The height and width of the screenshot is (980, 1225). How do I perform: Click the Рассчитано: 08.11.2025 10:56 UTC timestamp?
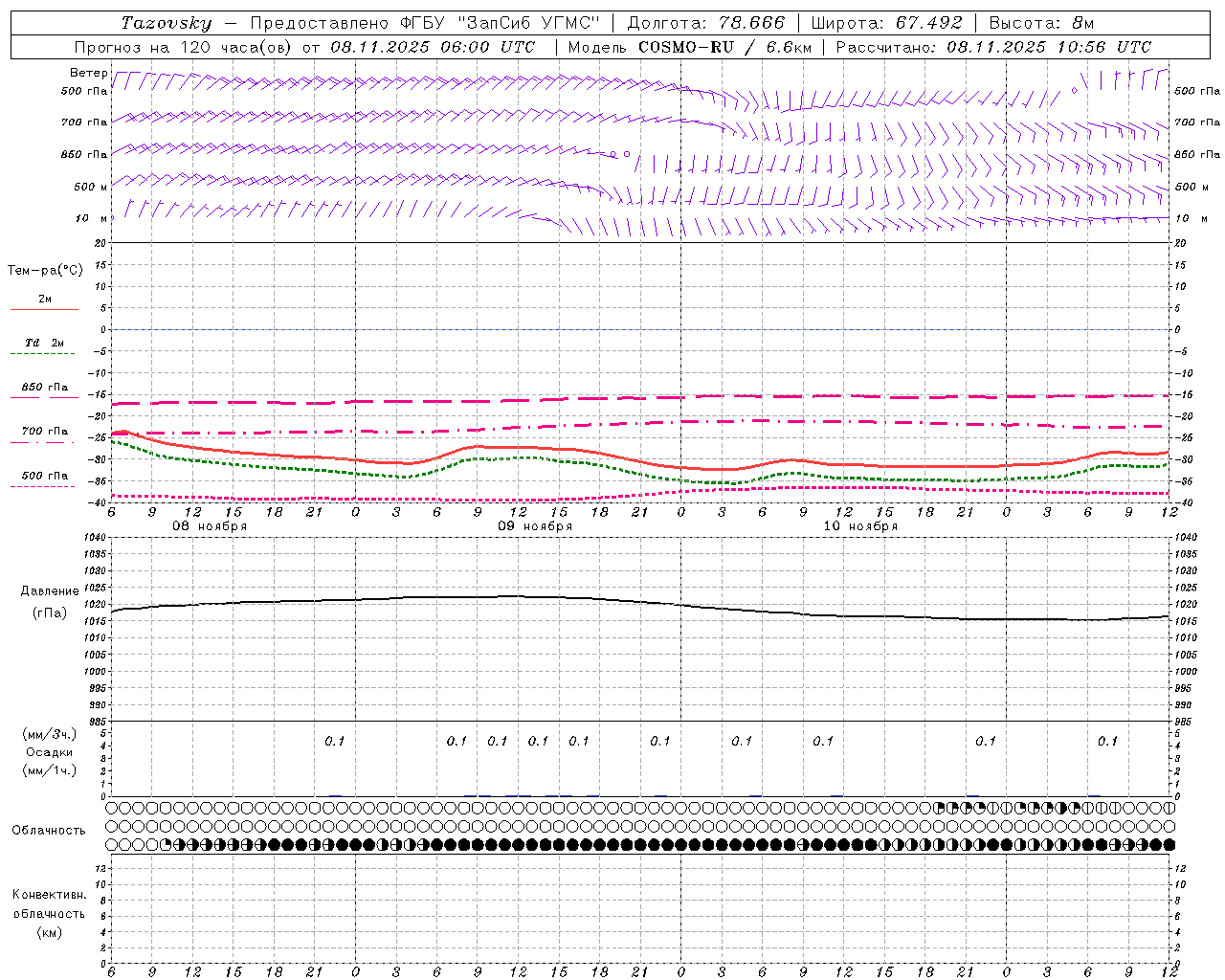coord(993,47)
